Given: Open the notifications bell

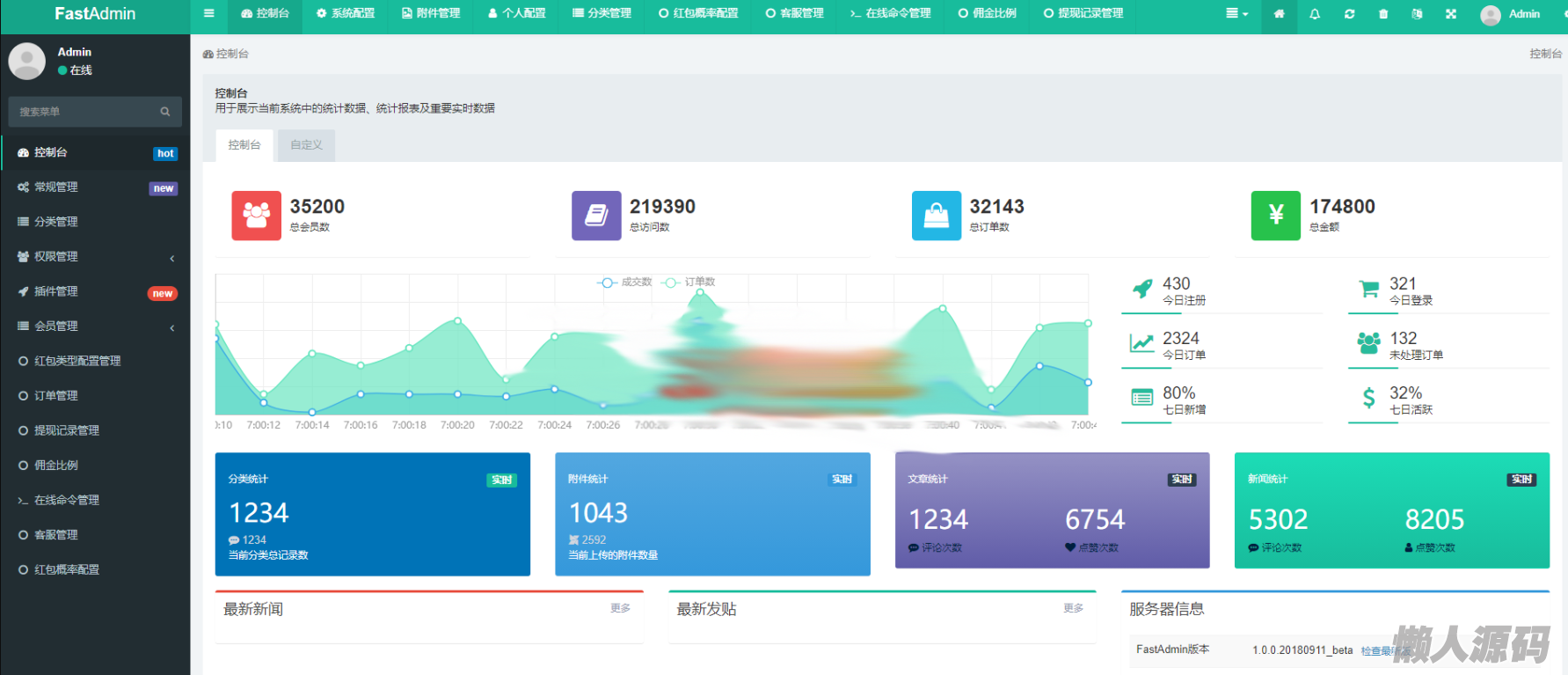Looking at the screenshot, I should click(1315, 14).
